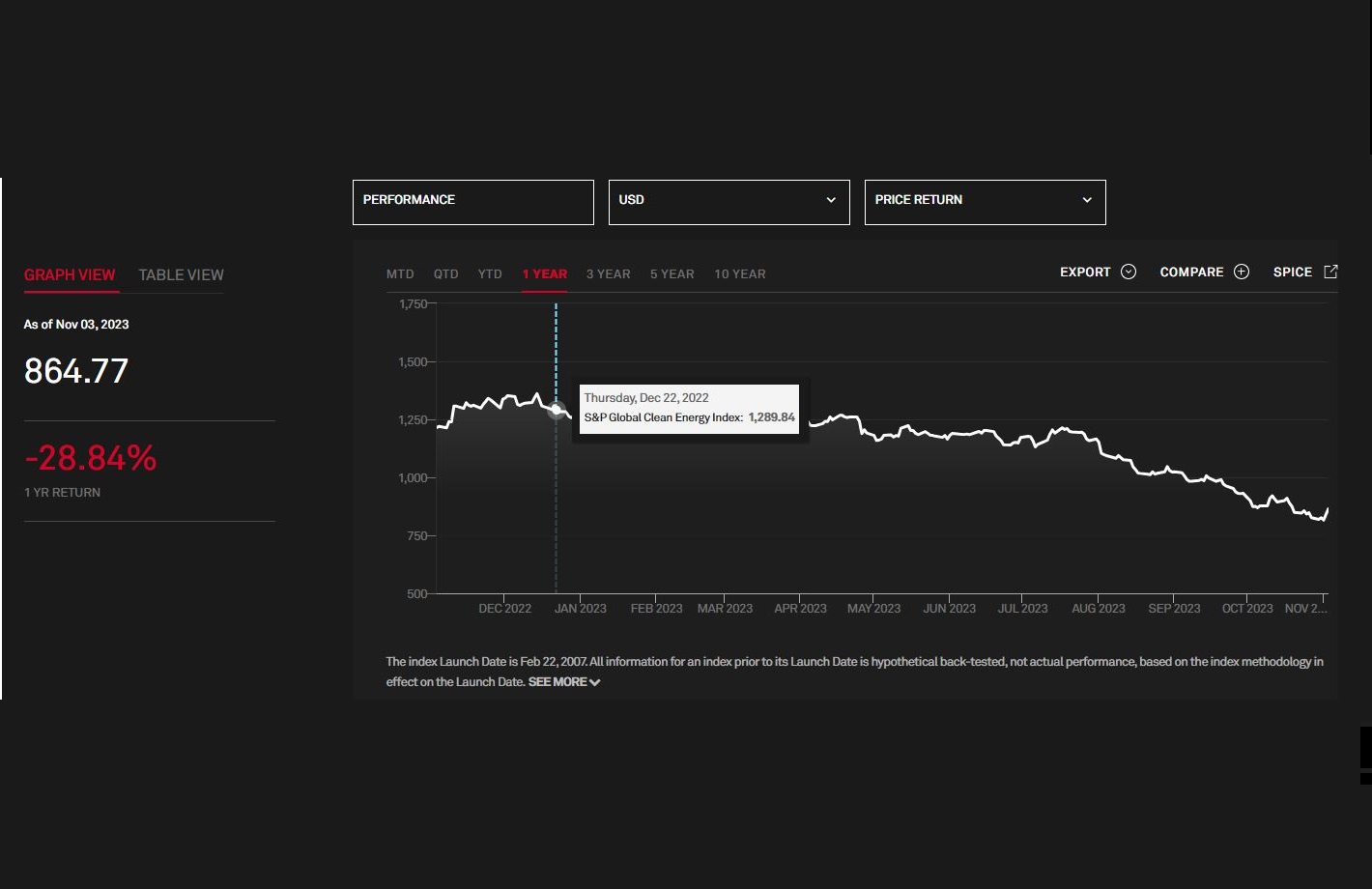Viewport: 1372px width, 889px height.
Task: Click the OCT 2023 axis label
Action: 1248,609
